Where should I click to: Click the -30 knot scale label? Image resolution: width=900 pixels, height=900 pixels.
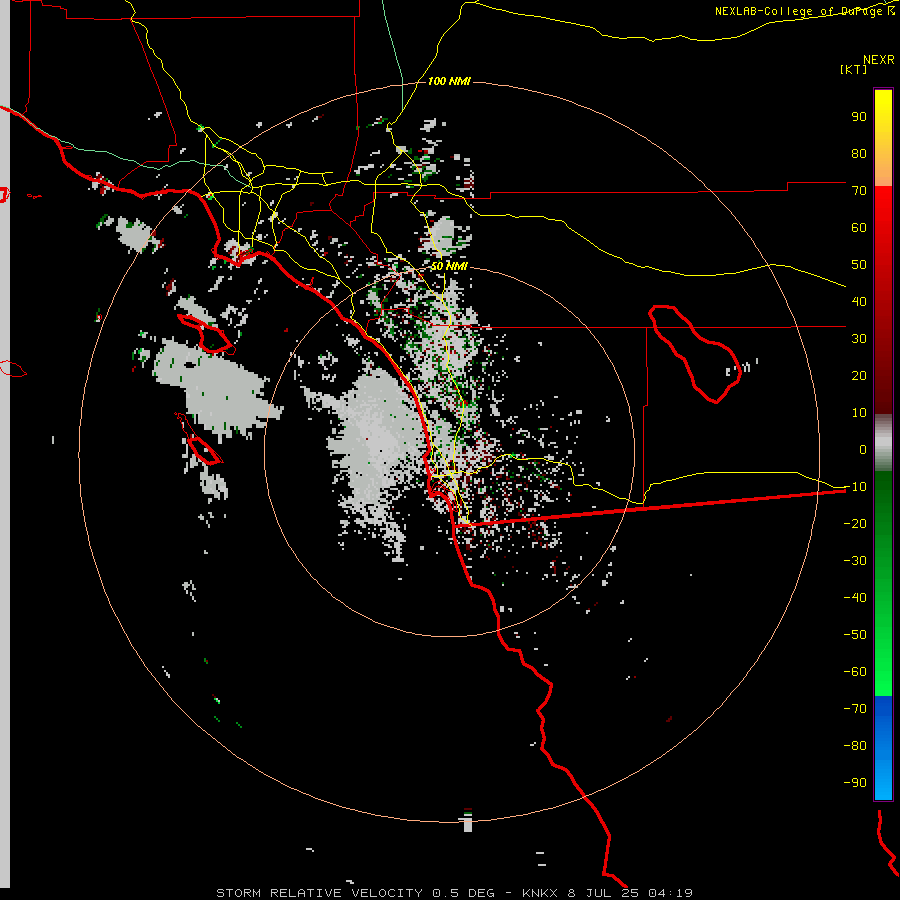(x=855, y=561)
